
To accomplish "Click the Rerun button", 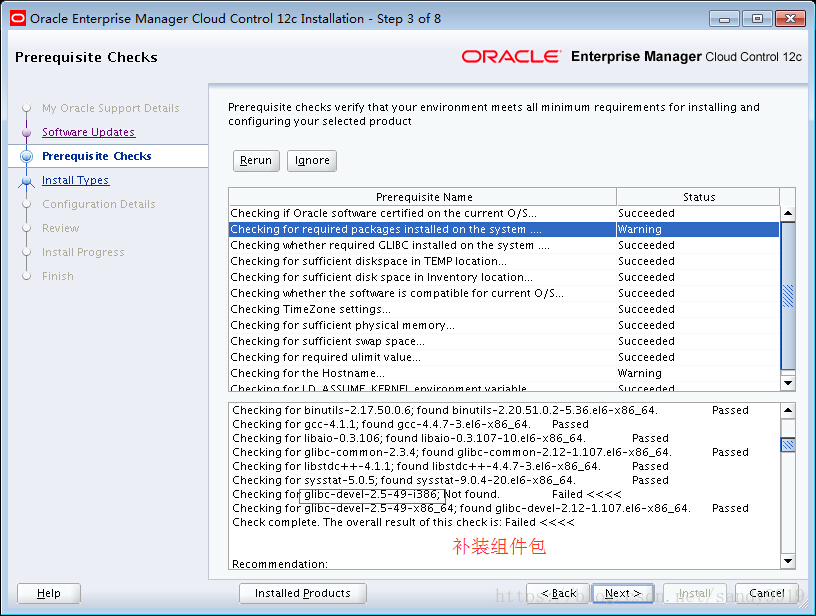I will pyautogui.click(x=256, y=160).
